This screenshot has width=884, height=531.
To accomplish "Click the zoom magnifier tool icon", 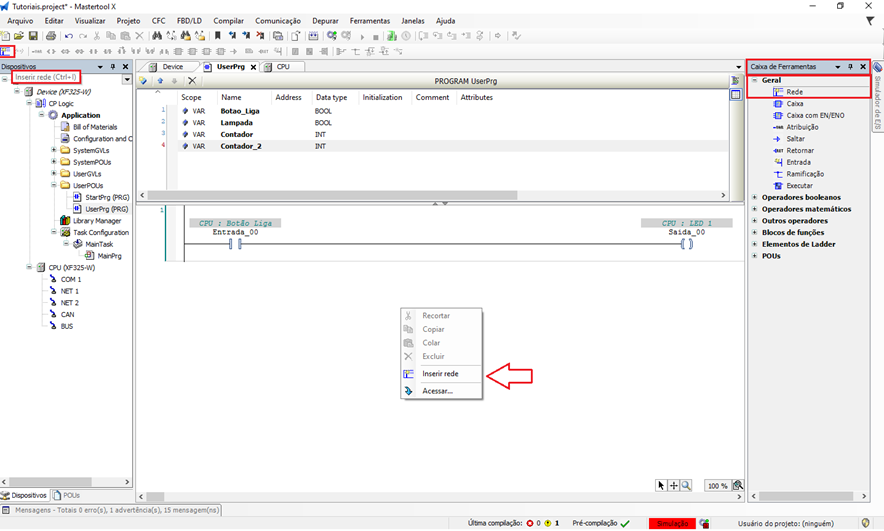I will (686, 485).
